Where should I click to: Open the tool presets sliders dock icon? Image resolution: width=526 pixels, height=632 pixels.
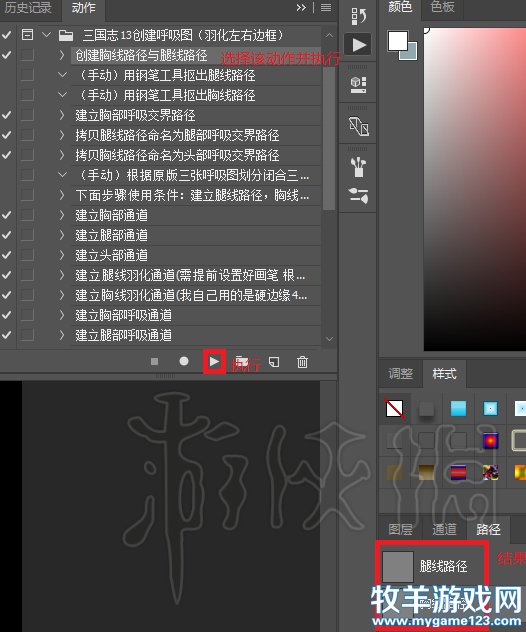point(358,195)
